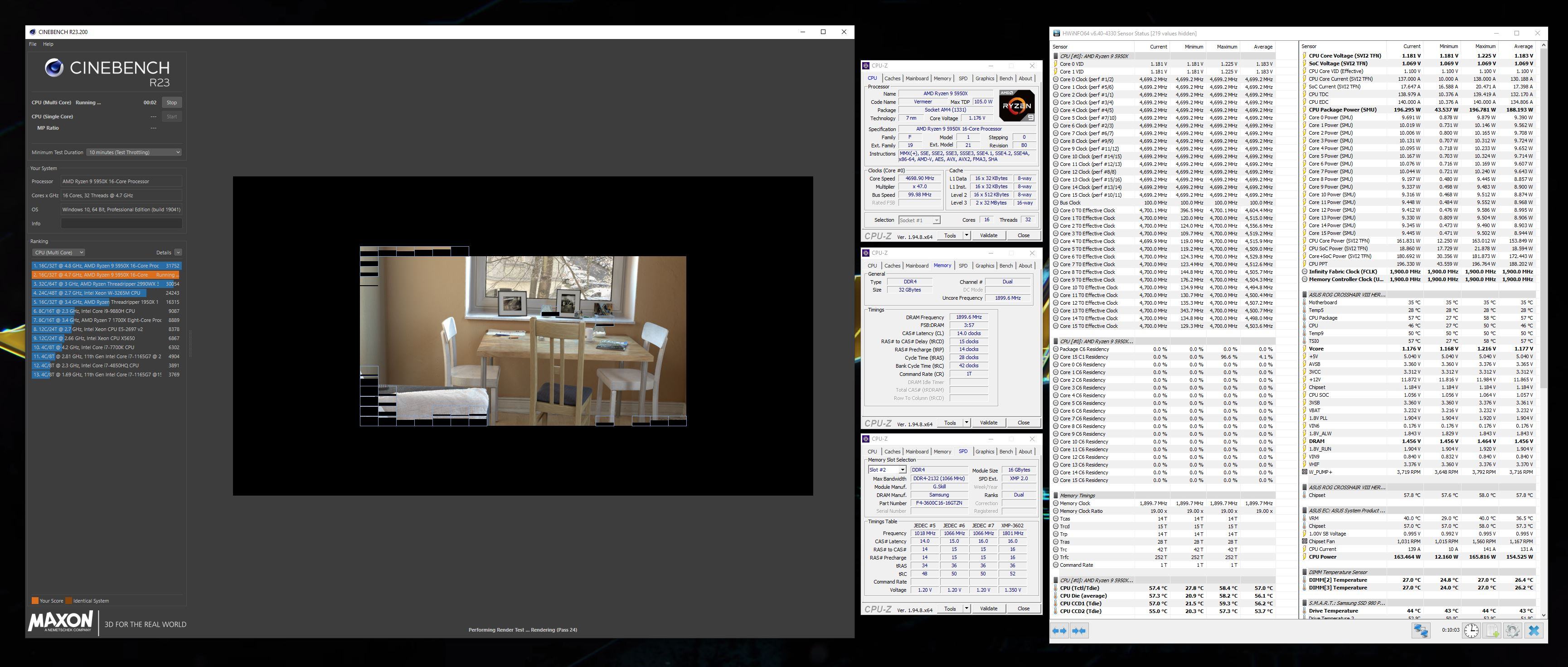This screenshot has width=1568, height=667.
Task: Select the Intel Xeon W-3265M ranking row
Action: [x=107, y=293]
